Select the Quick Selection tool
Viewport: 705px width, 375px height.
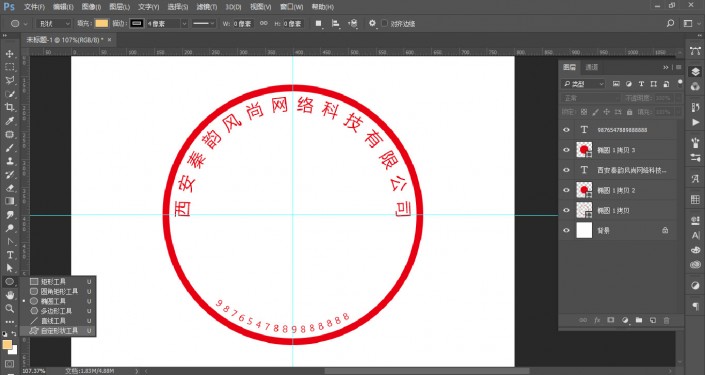point(9,94)
